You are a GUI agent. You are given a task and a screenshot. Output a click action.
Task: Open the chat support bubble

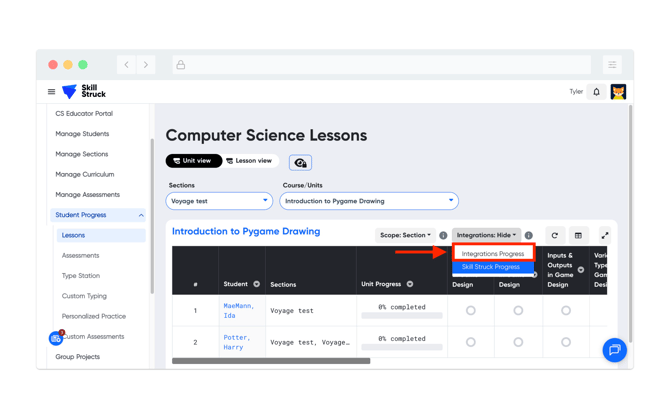[x=614, y=349]
